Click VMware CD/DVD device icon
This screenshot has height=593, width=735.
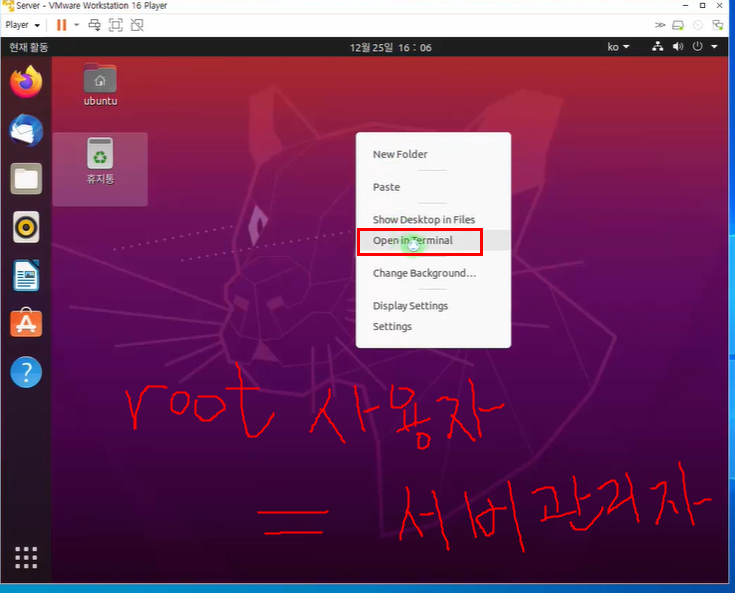[698, 25]
